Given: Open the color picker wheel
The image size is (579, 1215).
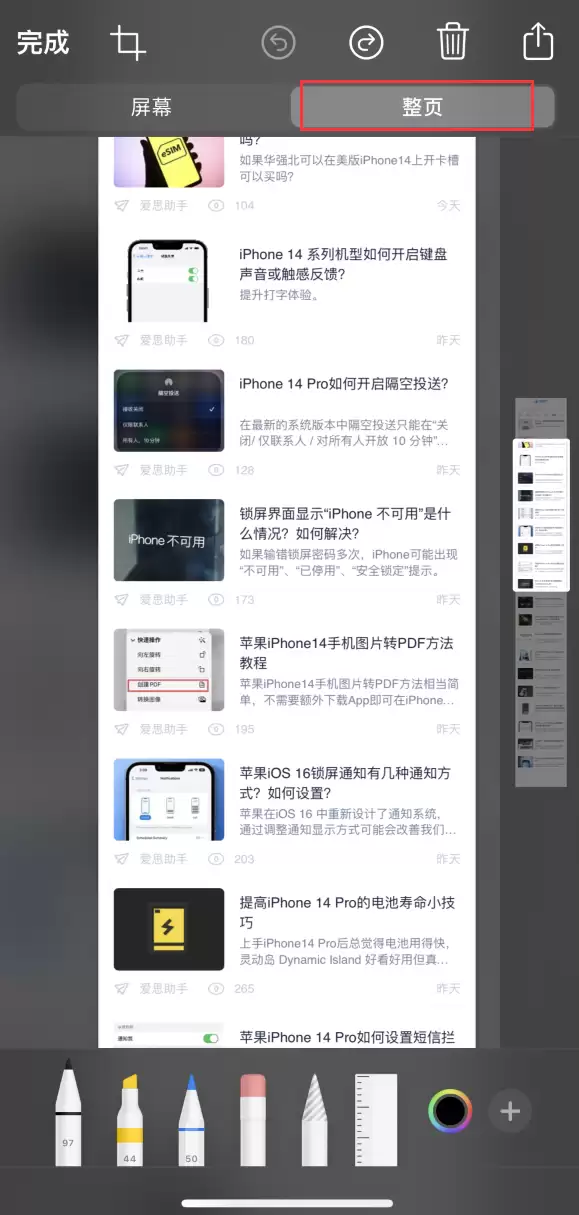Looking at the screenshot, I should click(450, 1110).
